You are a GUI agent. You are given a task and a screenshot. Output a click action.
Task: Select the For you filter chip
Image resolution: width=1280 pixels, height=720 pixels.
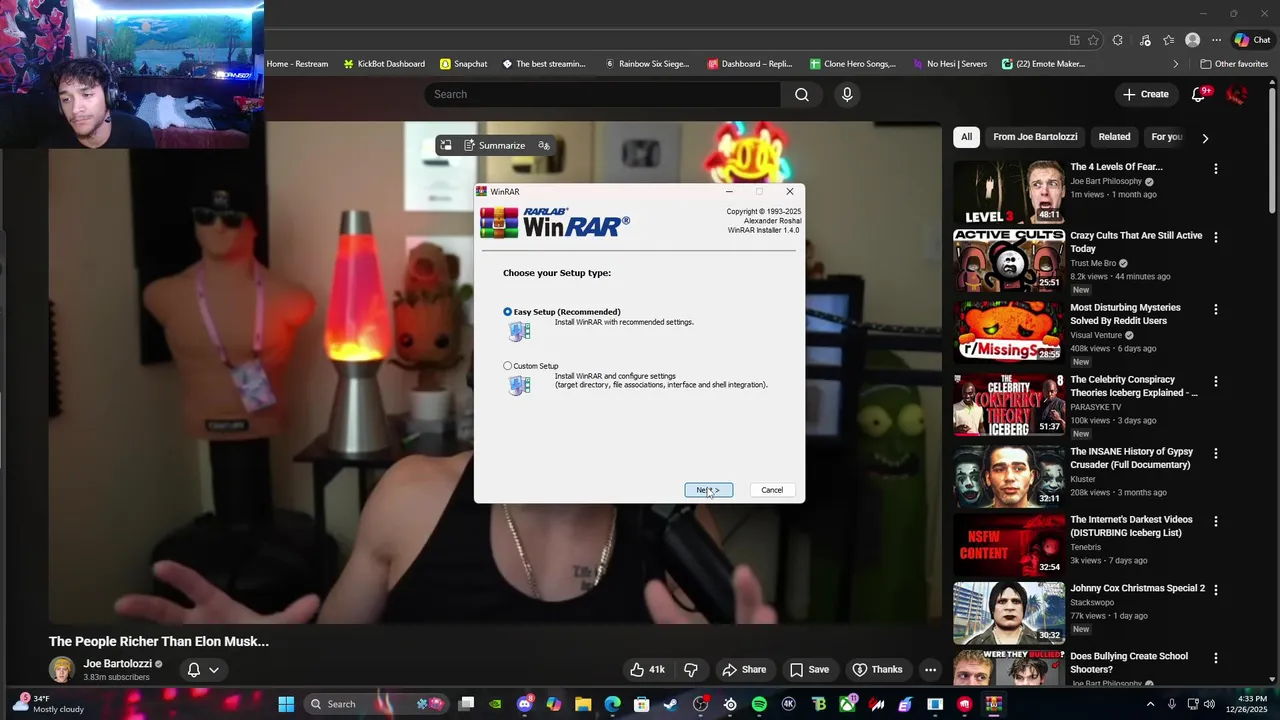tap(1166, 137)
